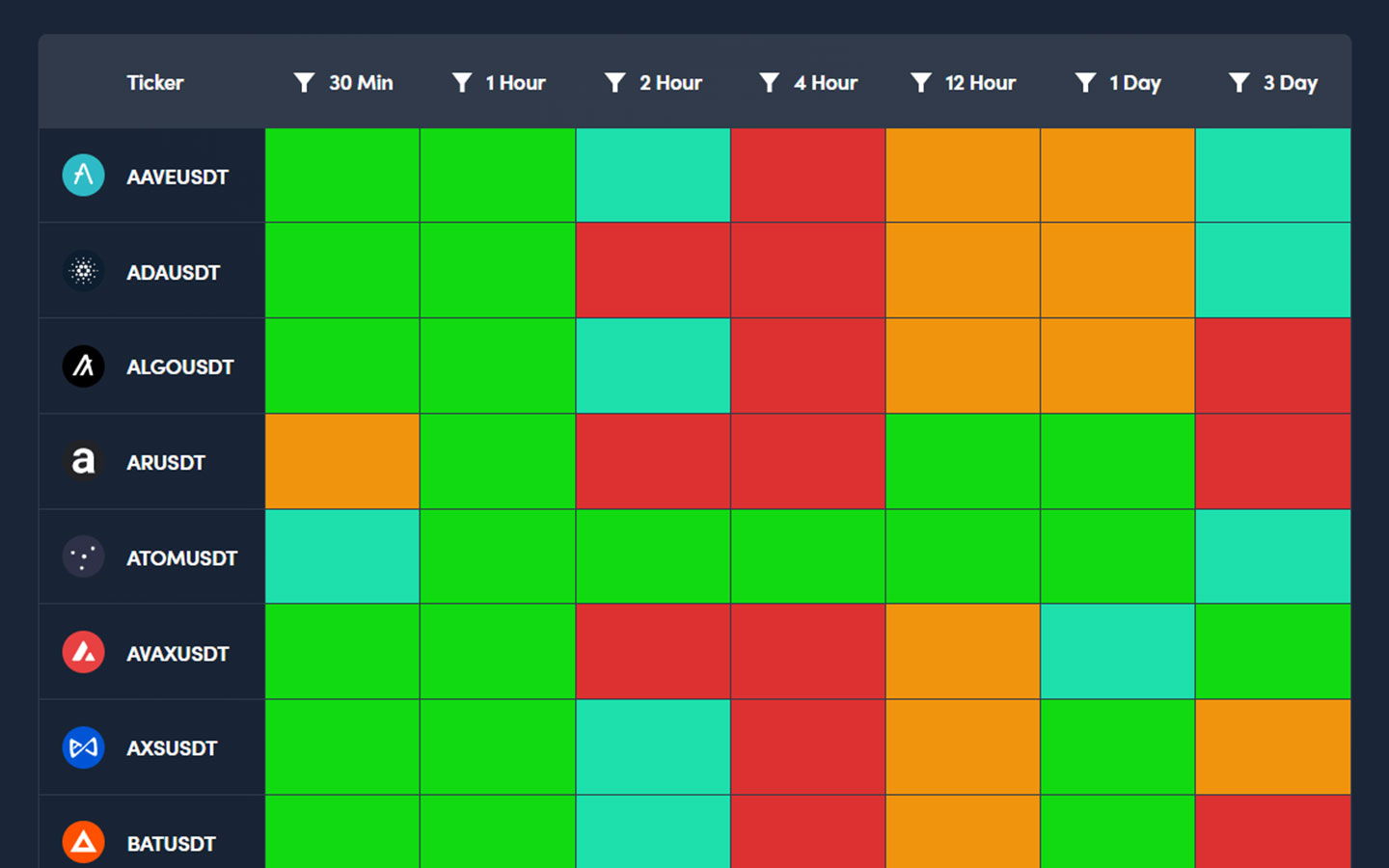
Task: Click ARUSDT orange 30 Min cell
Action: tap(342, 461)
